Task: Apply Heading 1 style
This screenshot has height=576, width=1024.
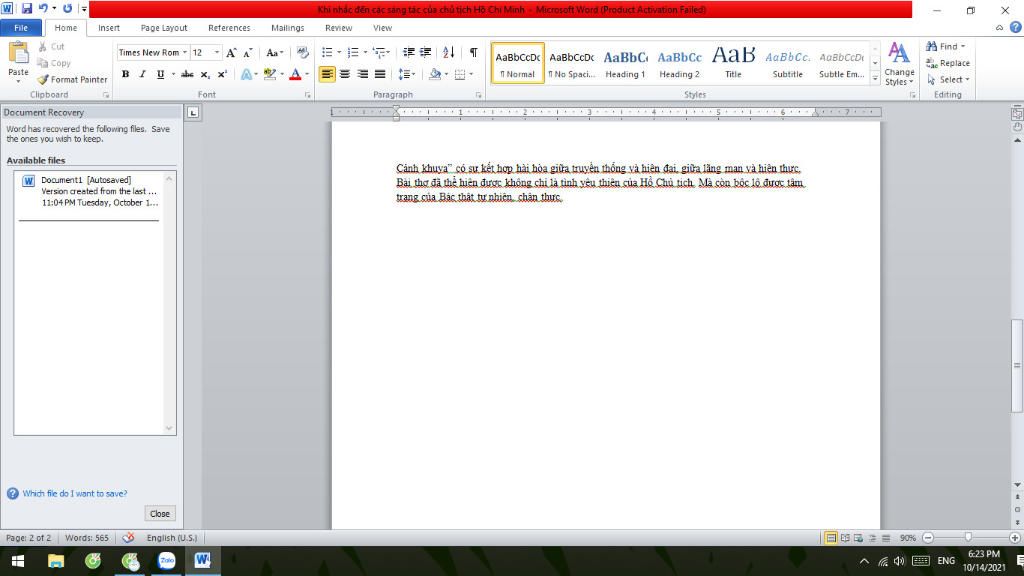Action: [625, 64]
